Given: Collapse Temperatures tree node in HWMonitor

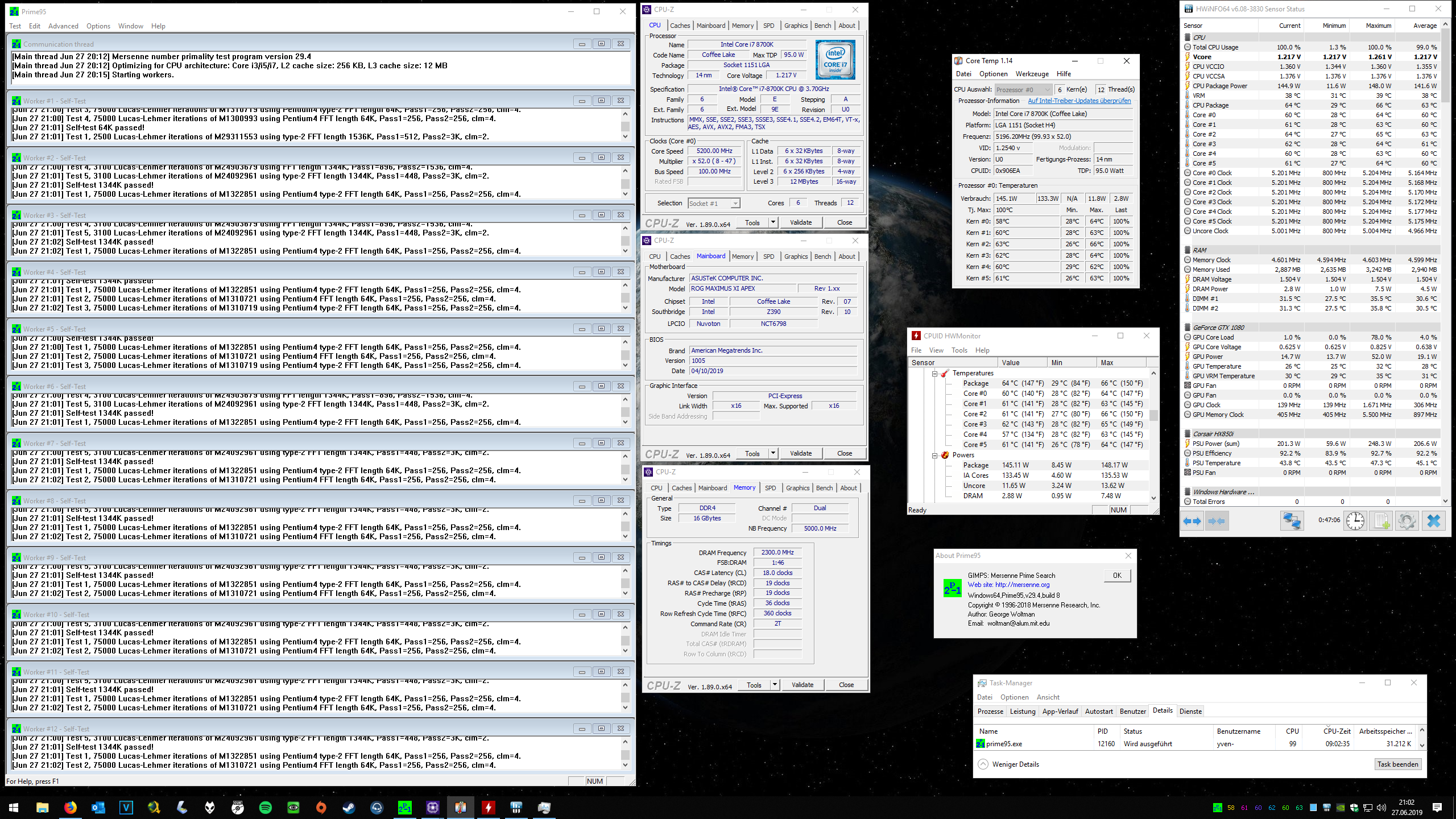Looking at the screenshot, I should click(x=934, y=374).
